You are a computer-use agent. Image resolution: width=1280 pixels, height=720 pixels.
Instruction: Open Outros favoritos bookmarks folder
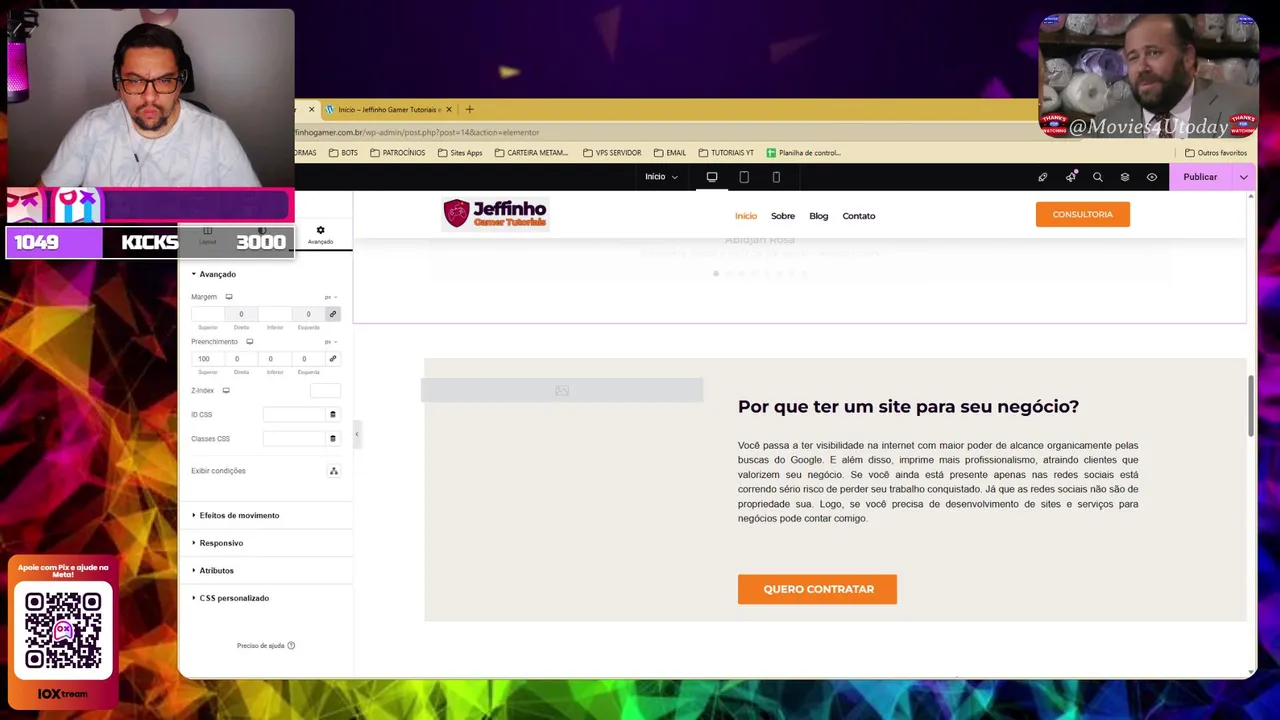pyautogui.click(x=1216, y=153)
